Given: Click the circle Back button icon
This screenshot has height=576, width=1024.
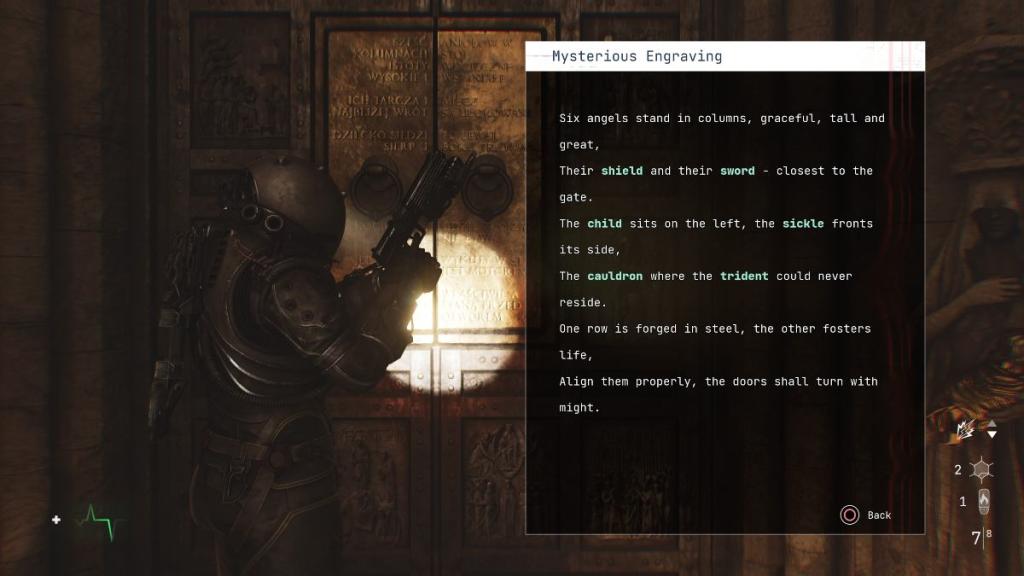Looking at the screenshot, I should click(x=849, y=515).
